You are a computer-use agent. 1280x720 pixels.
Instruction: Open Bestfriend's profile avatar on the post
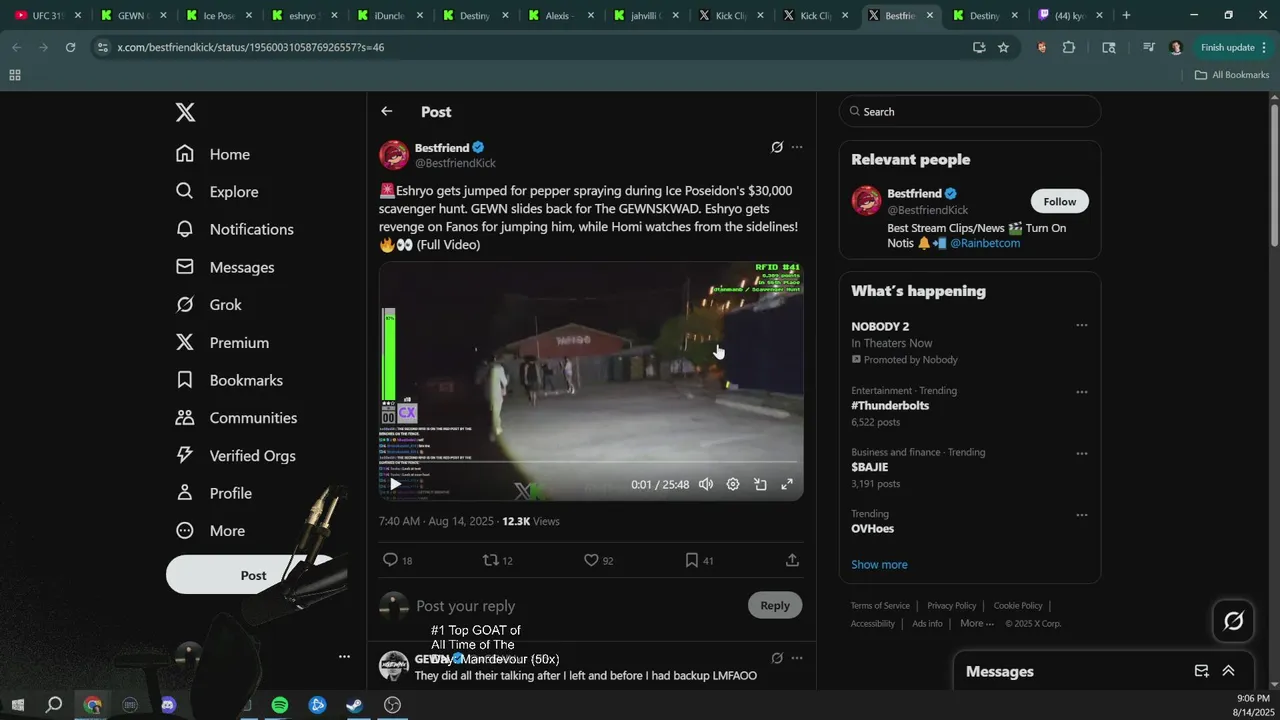394,155
